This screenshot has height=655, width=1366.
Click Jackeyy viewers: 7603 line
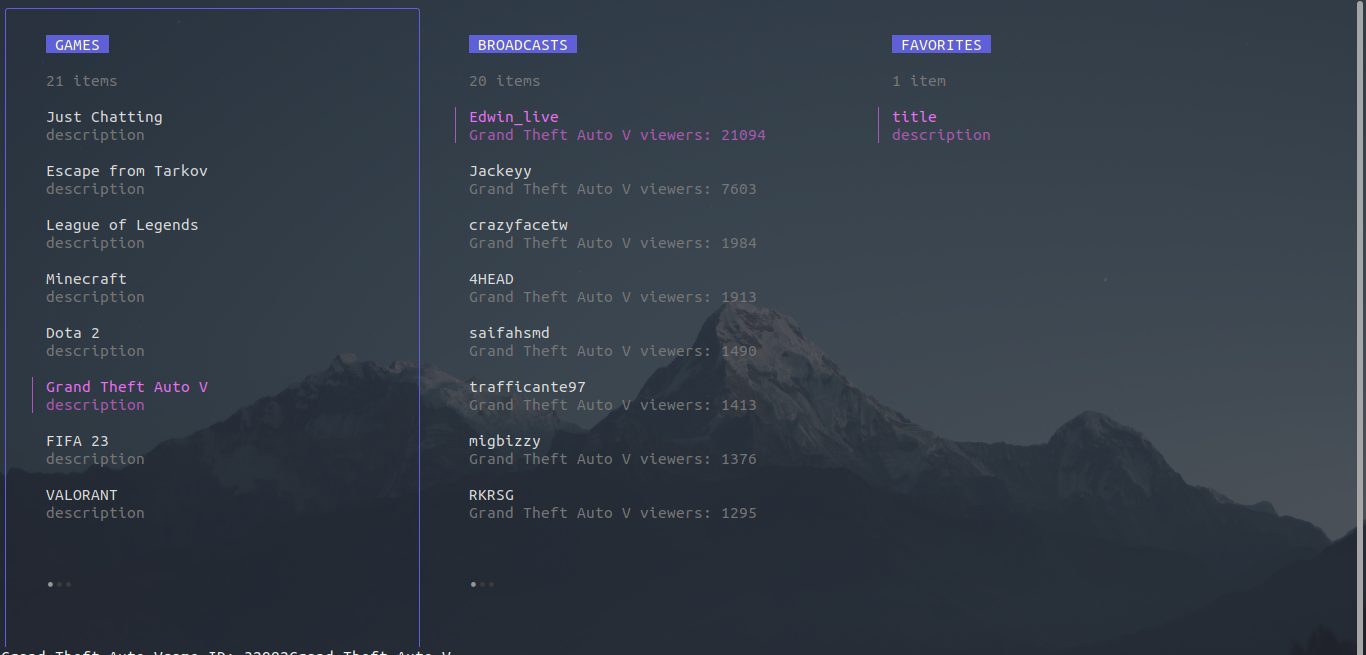pos(613,189)
